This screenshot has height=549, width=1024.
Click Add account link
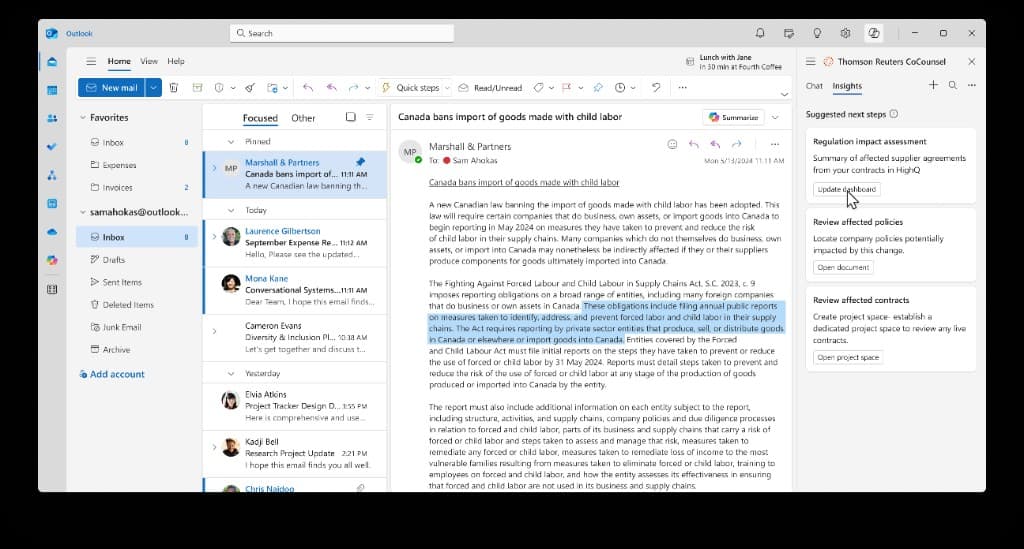tap(112, 374)
